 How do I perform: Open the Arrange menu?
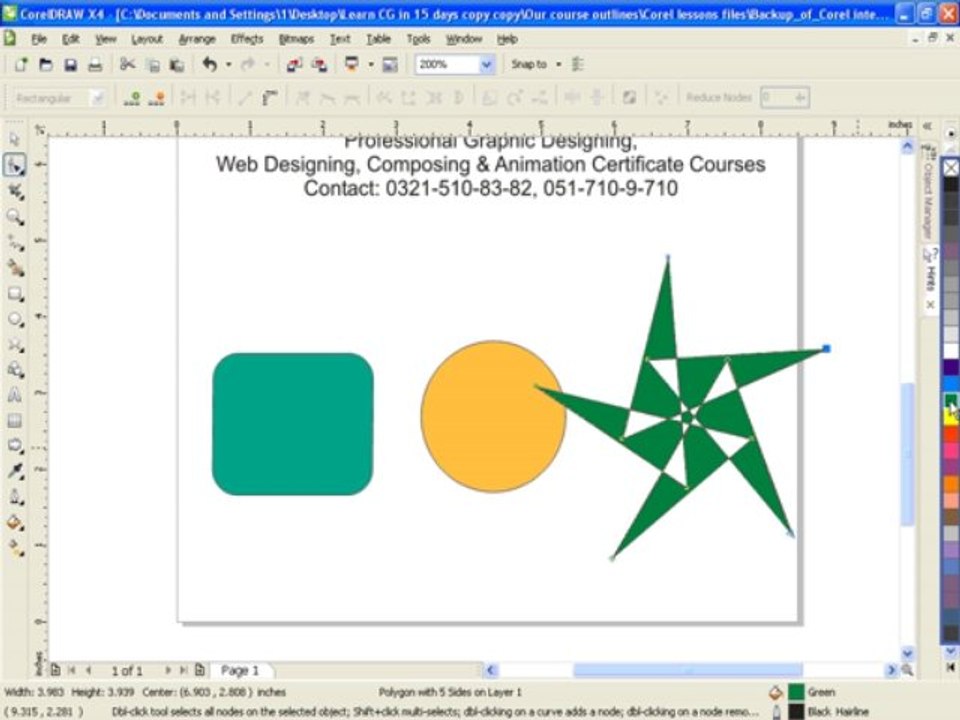click(196, 39)
